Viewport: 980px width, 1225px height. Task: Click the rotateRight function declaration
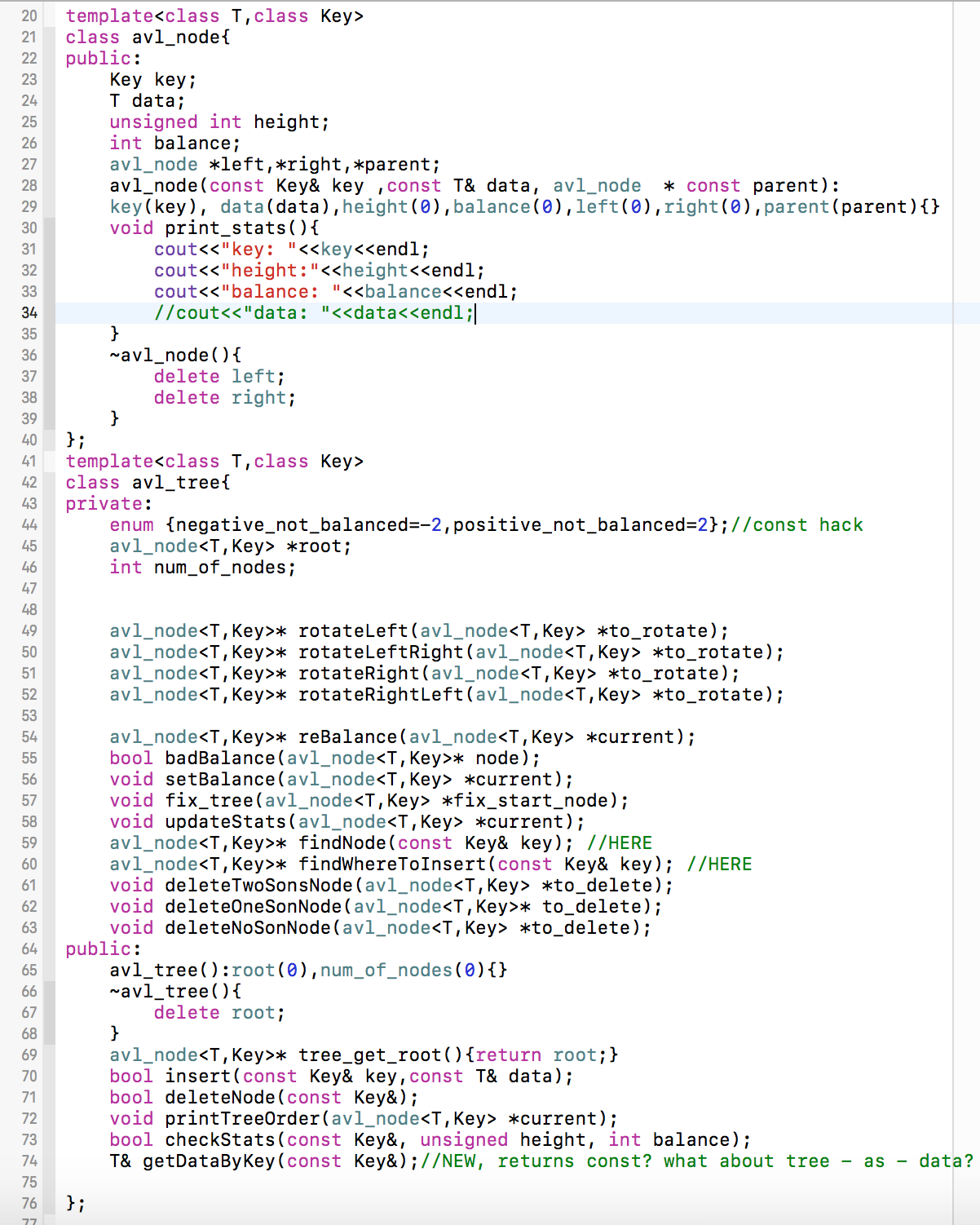point(425,674)
